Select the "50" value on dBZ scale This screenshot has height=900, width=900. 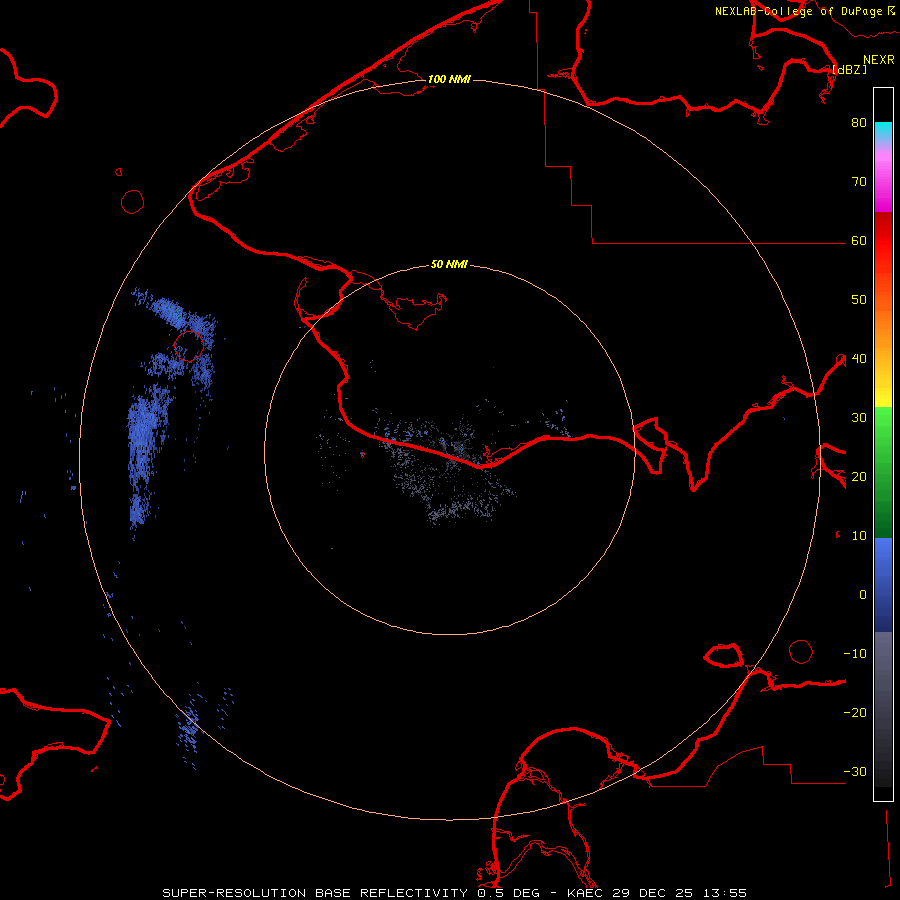[859, 300]
